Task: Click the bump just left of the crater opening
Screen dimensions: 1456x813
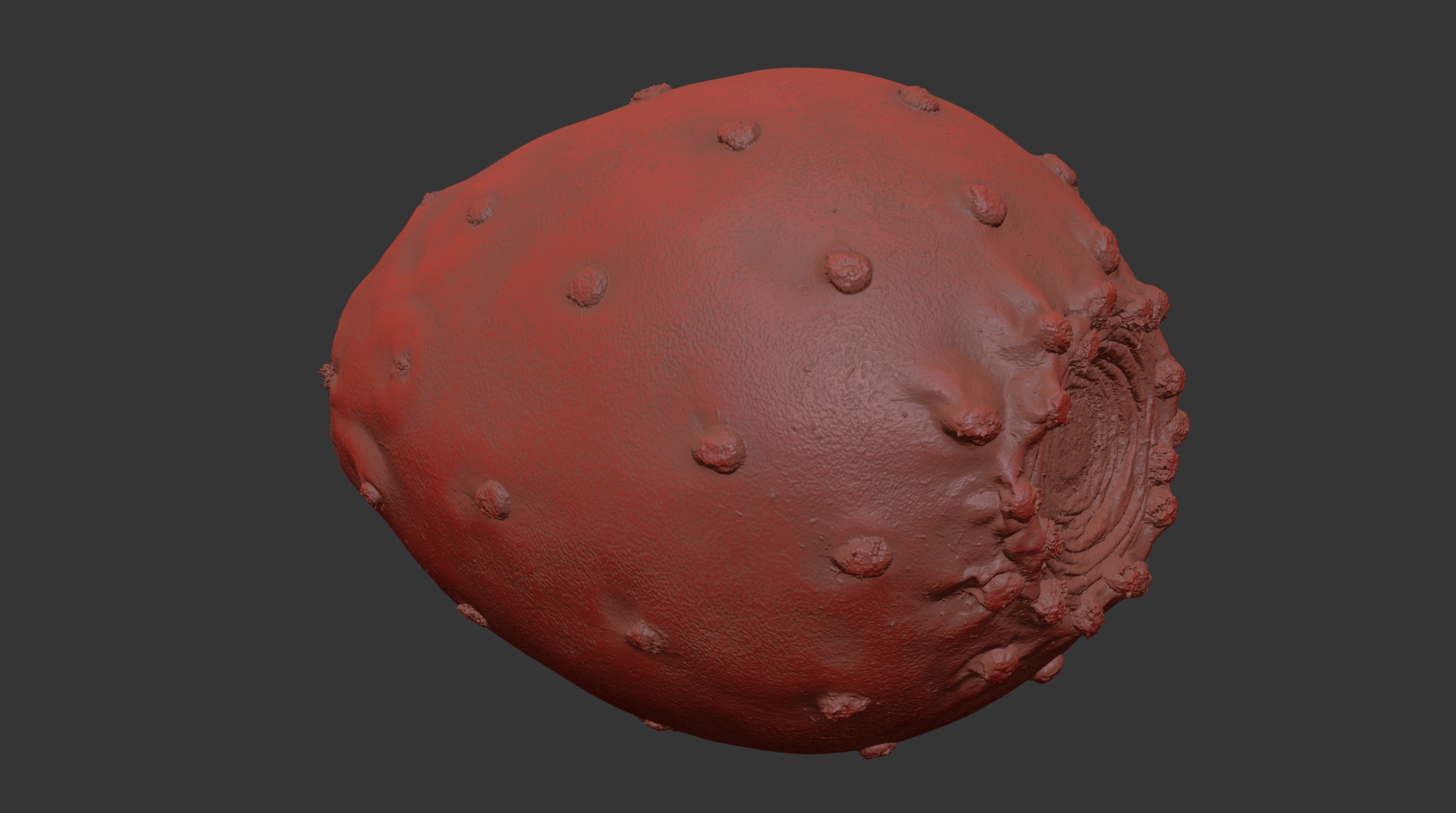Action: coord(973,425)
